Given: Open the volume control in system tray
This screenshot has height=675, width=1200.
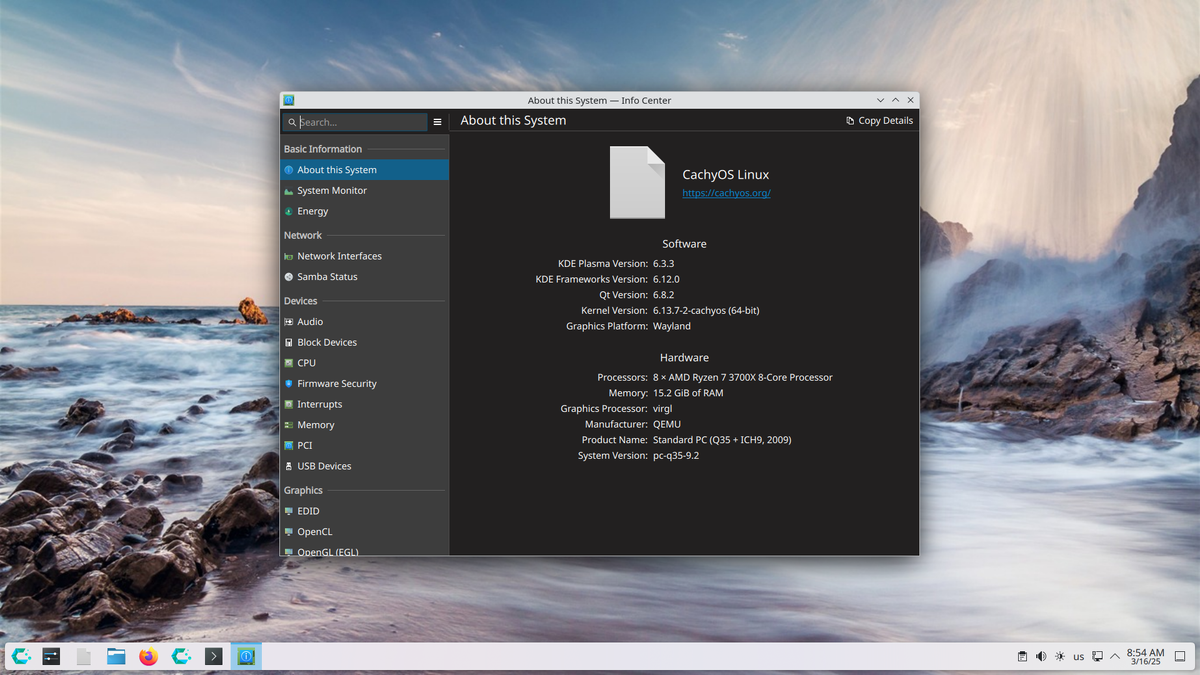Looking at the screenshot, I should pyautogui.click(x=1041, y=657).
